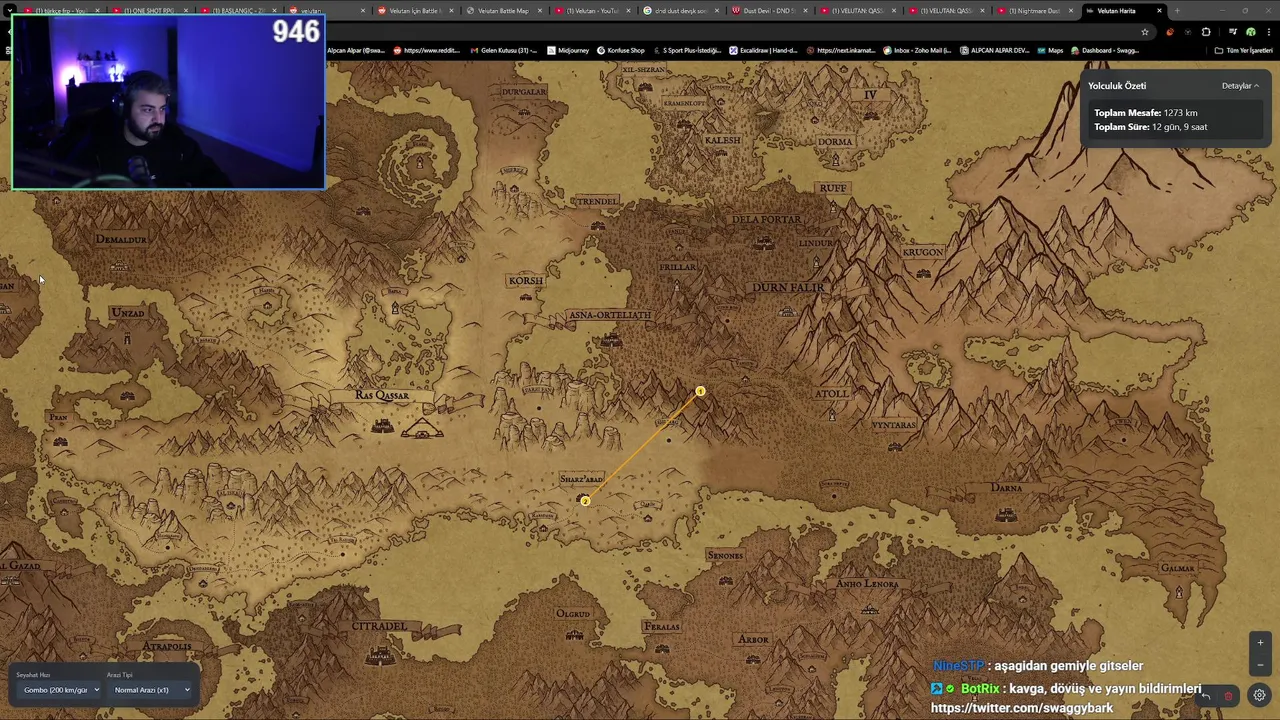Open a new browser tab with plus
This screenshot has height=720, width=1280.
pos(1177,11)
